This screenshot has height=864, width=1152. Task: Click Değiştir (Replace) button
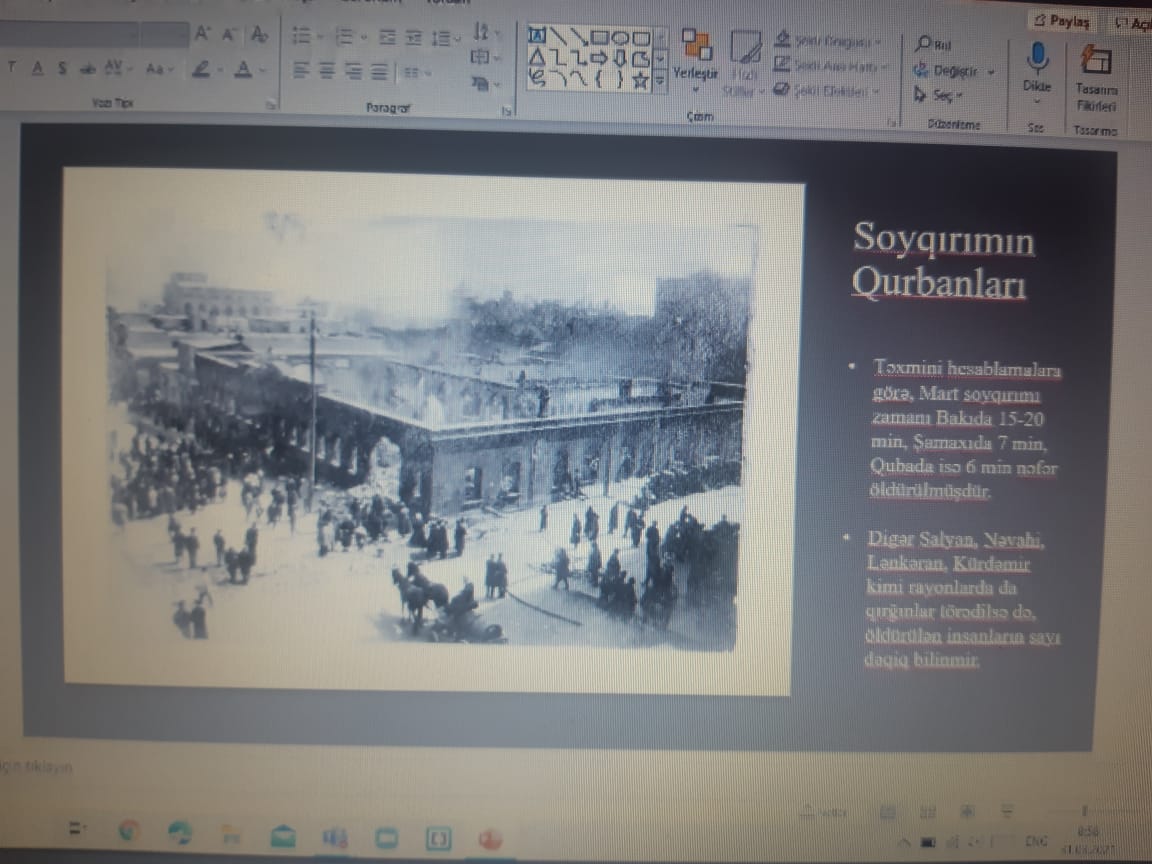(954, 71)
